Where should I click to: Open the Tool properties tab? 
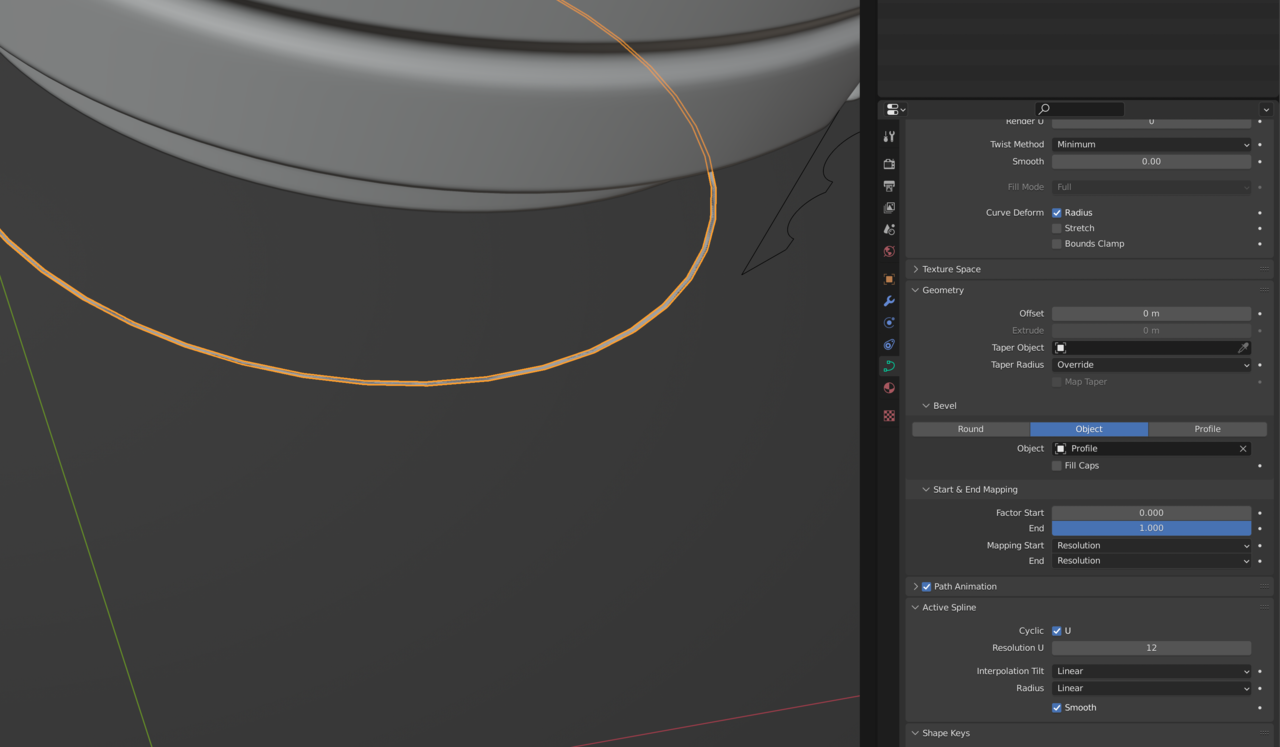pos(889,137)
